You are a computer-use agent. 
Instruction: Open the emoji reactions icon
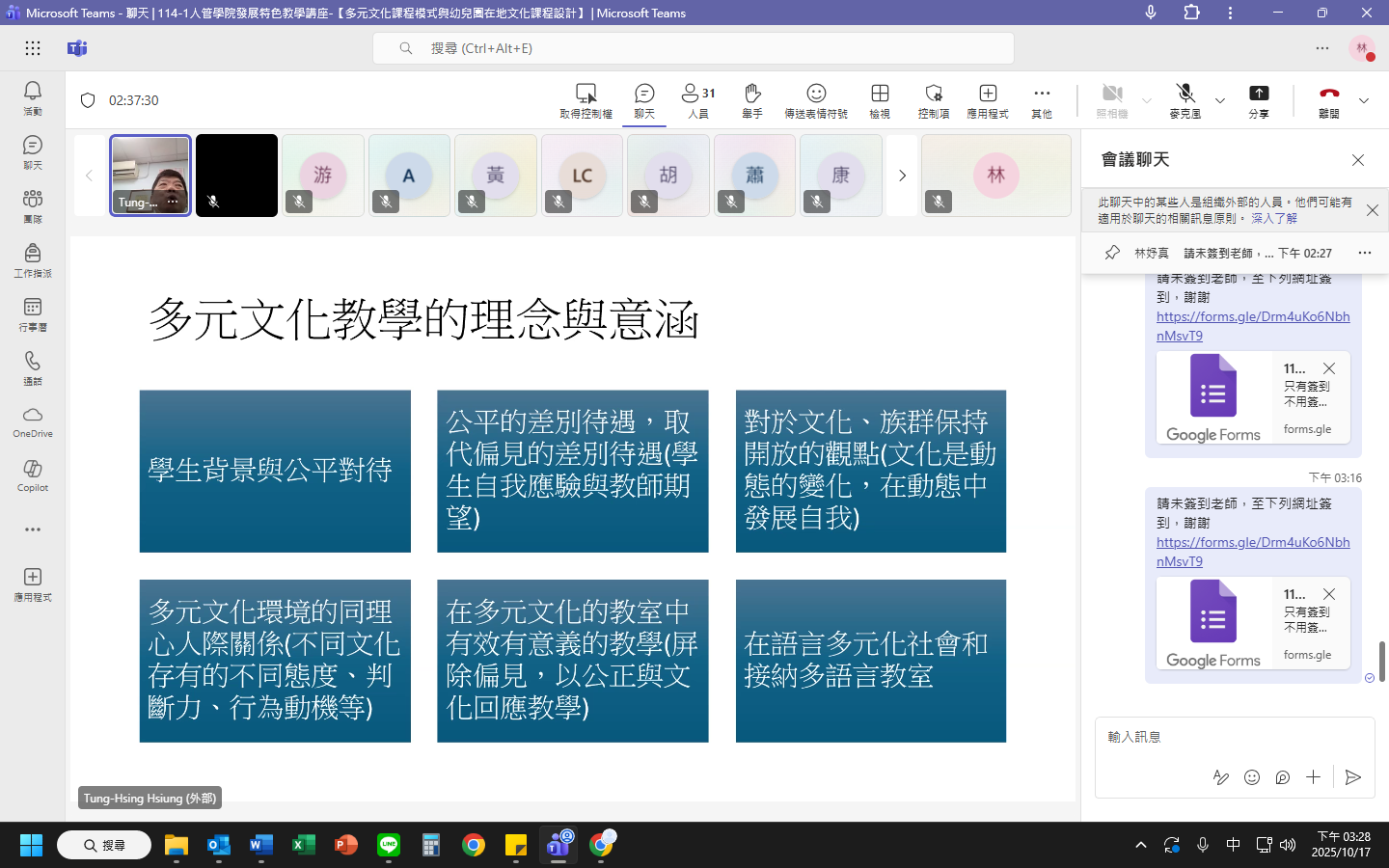tap(816, 99)
